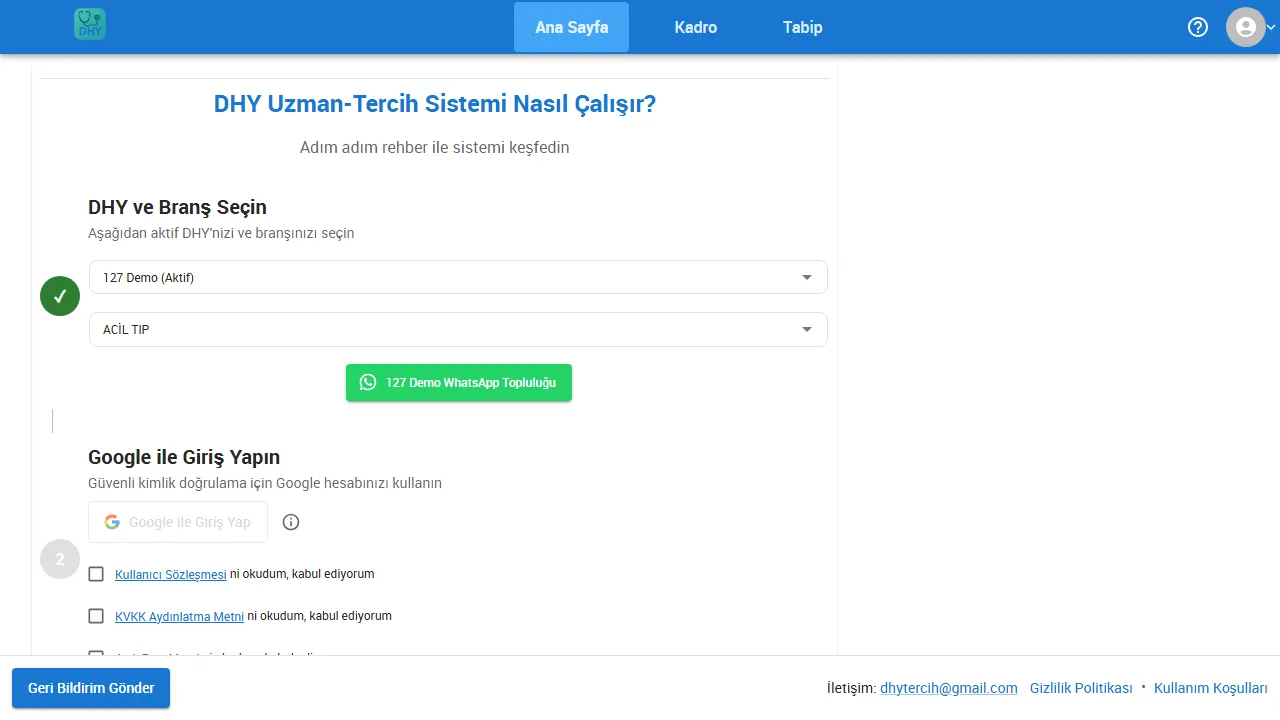Check the KVKK Aydınlatma Metni acceptance checkbox
Image resolution: width=1280 pixels, height=720 pixels.
click(96, 615)
